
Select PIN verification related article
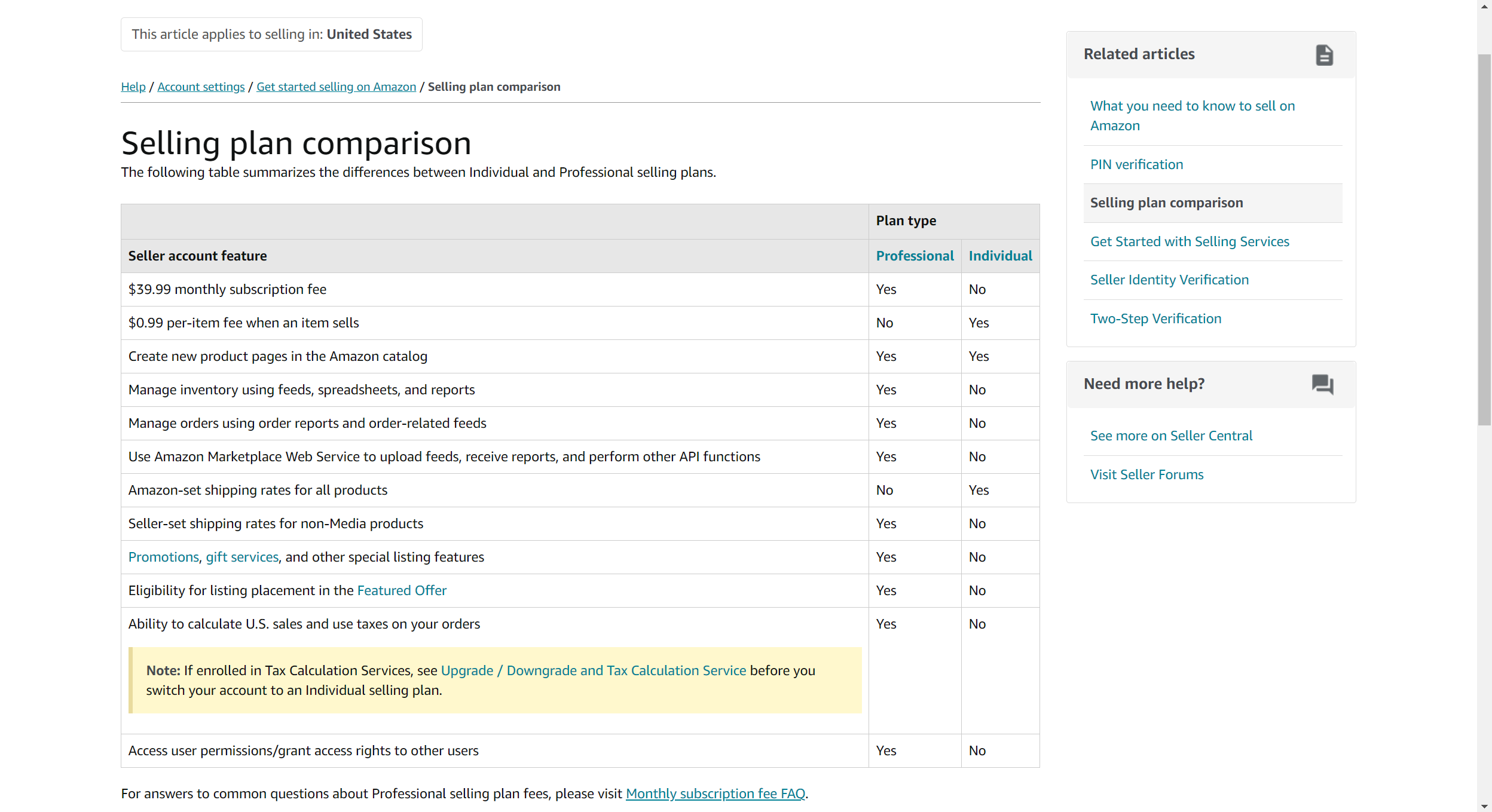(x=1136, y=164)
